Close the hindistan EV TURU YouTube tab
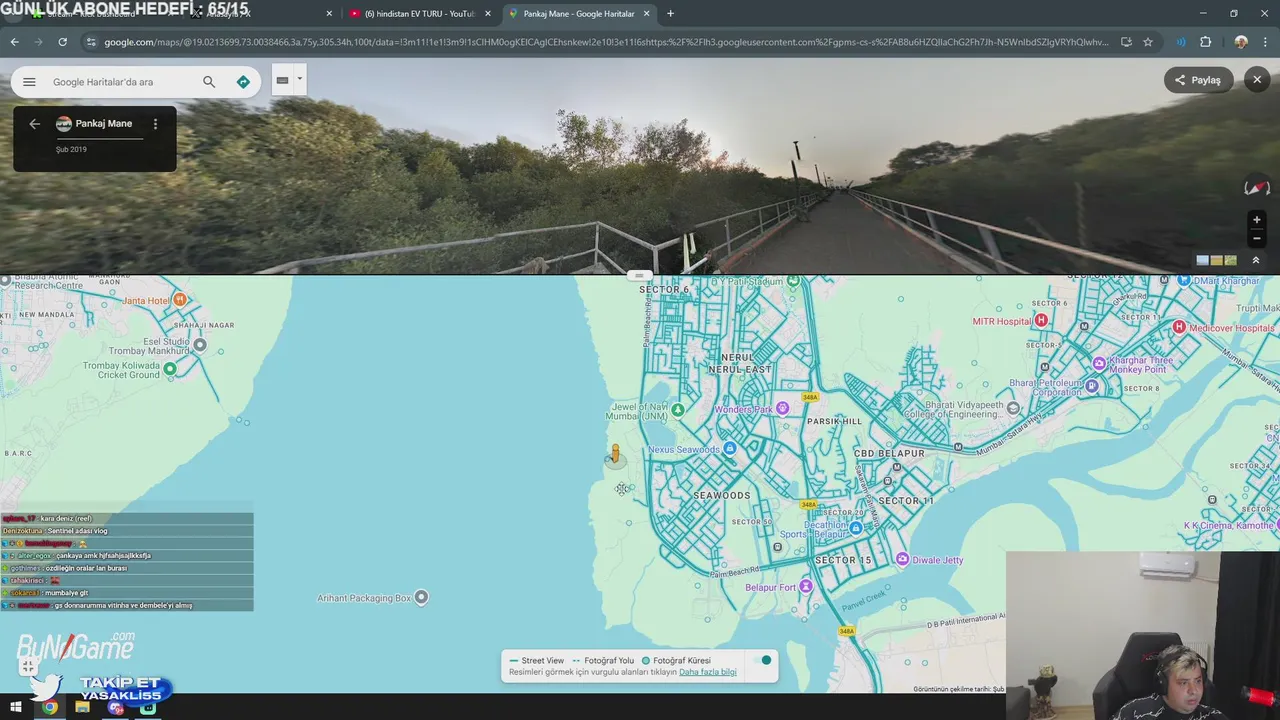The height and width of the screenshot is (720, 1280). point(488,14)
